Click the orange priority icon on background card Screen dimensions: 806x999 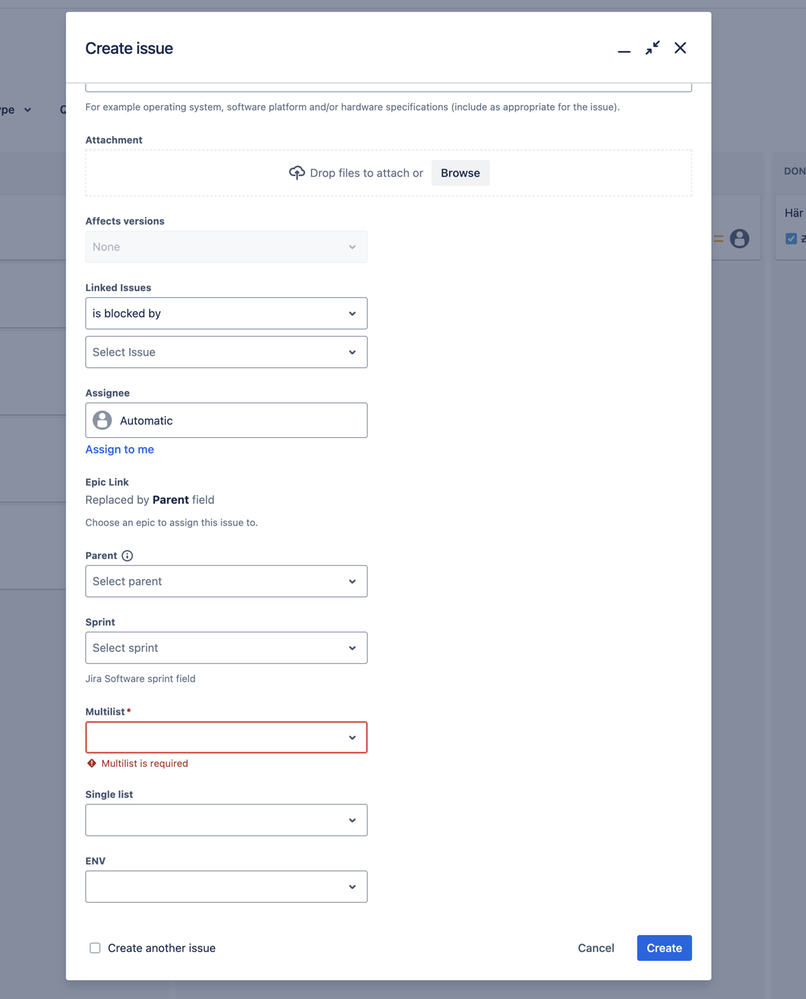[x=718, y=239]
